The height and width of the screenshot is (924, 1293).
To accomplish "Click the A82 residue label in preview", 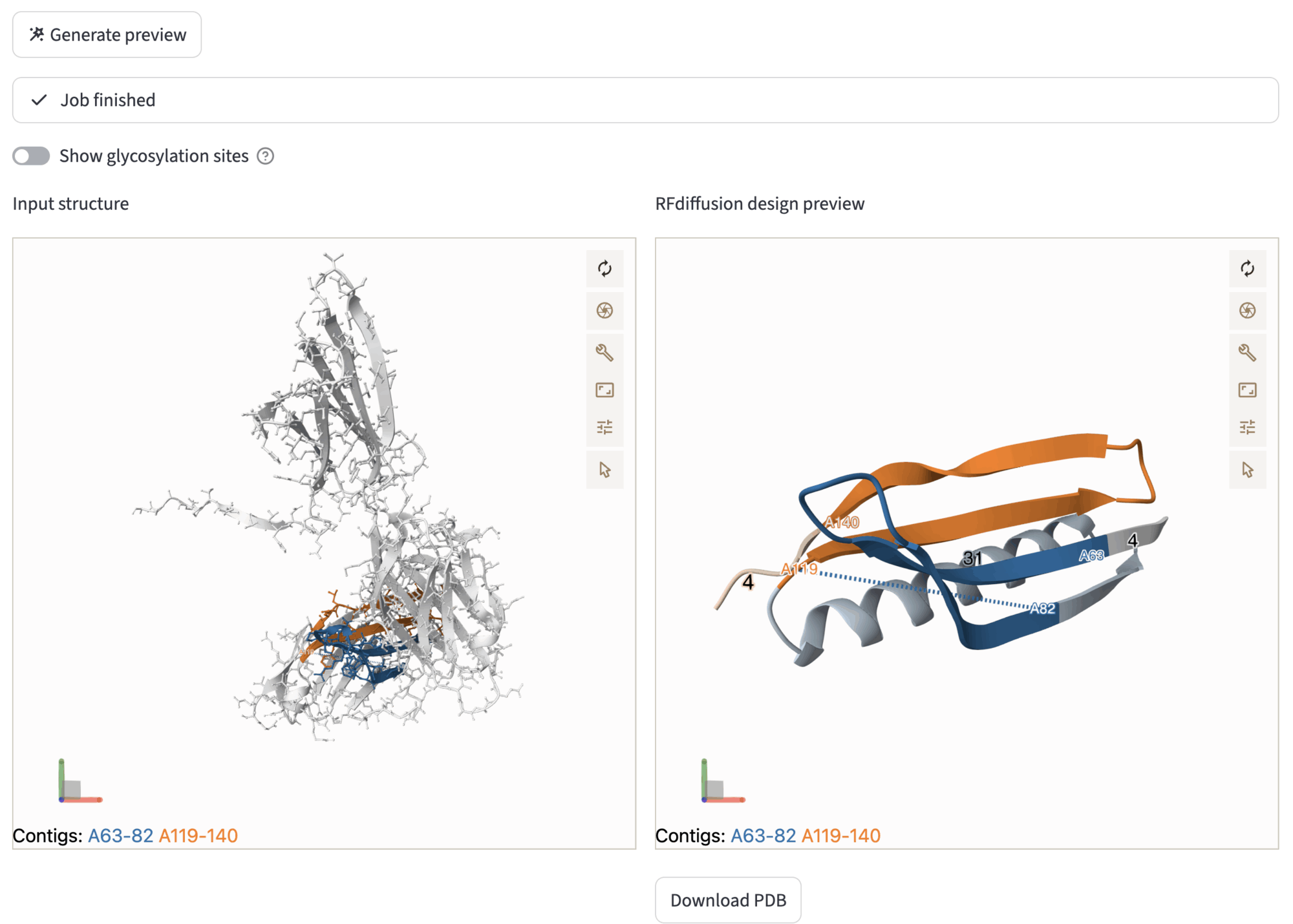I will point(1042,608).
